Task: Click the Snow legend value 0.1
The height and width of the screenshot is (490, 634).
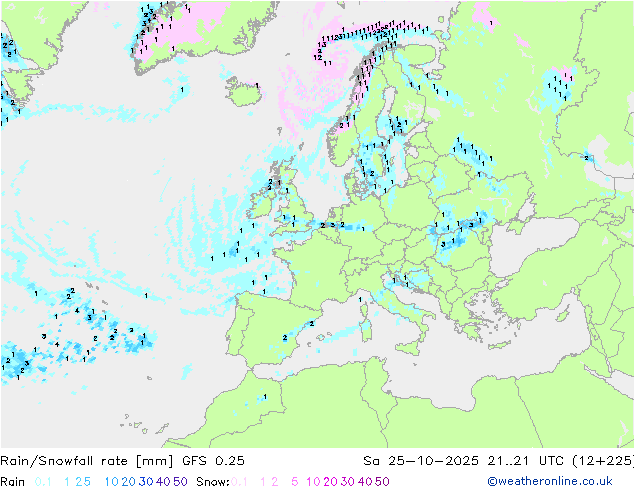Action: click(239, 482)
